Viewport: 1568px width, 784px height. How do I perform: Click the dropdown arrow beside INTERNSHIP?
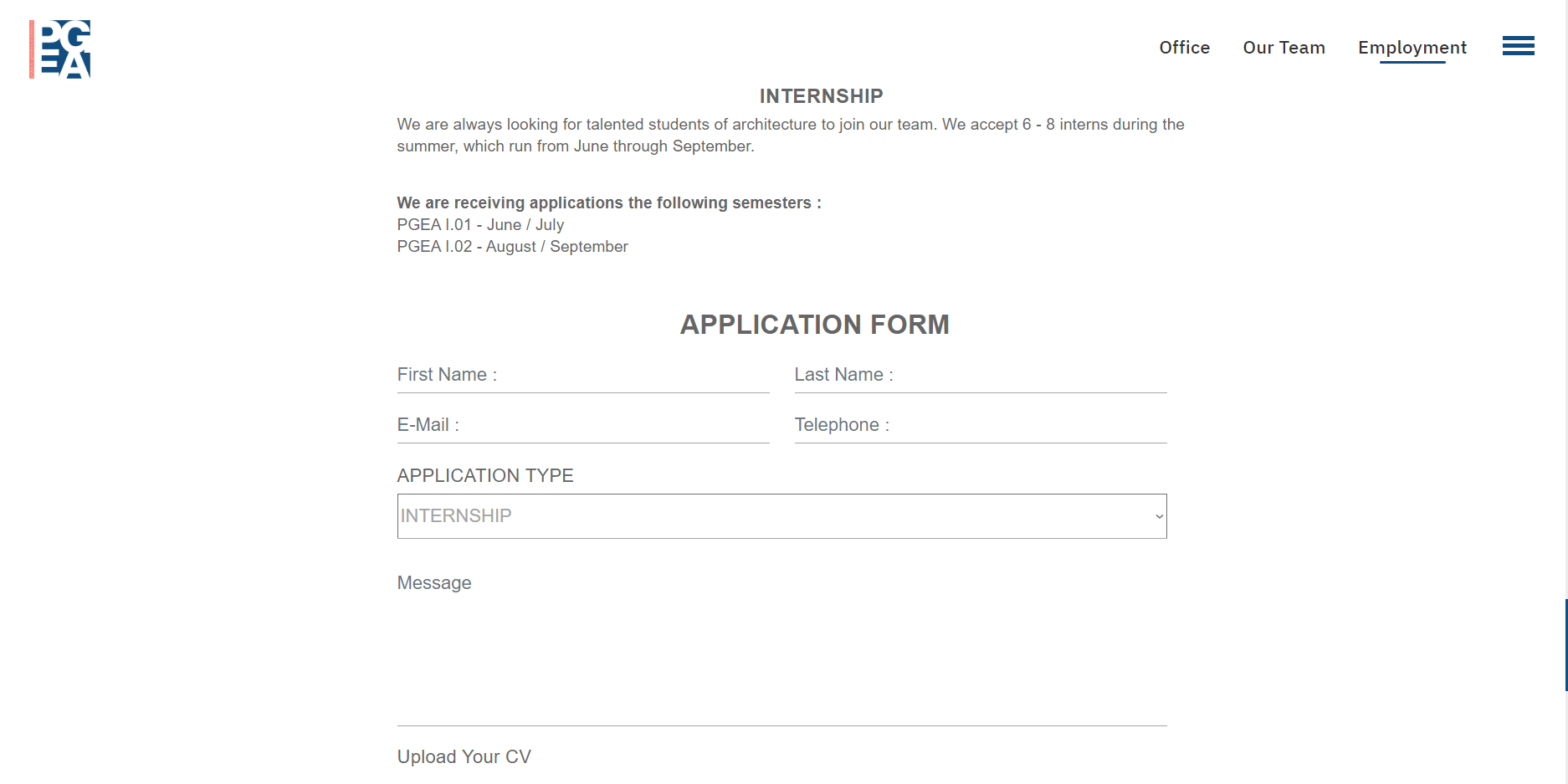point(1159,516)
